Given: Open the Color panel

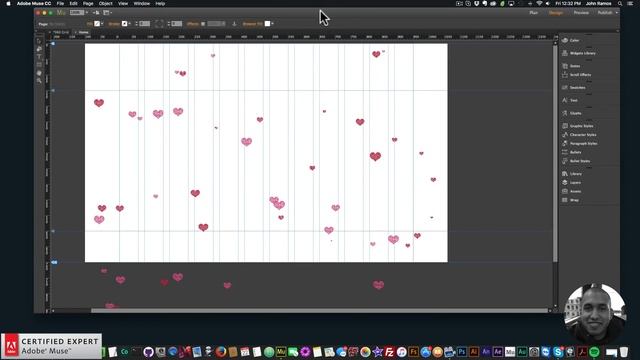Looking at the screenshot, I should (571, 40).
